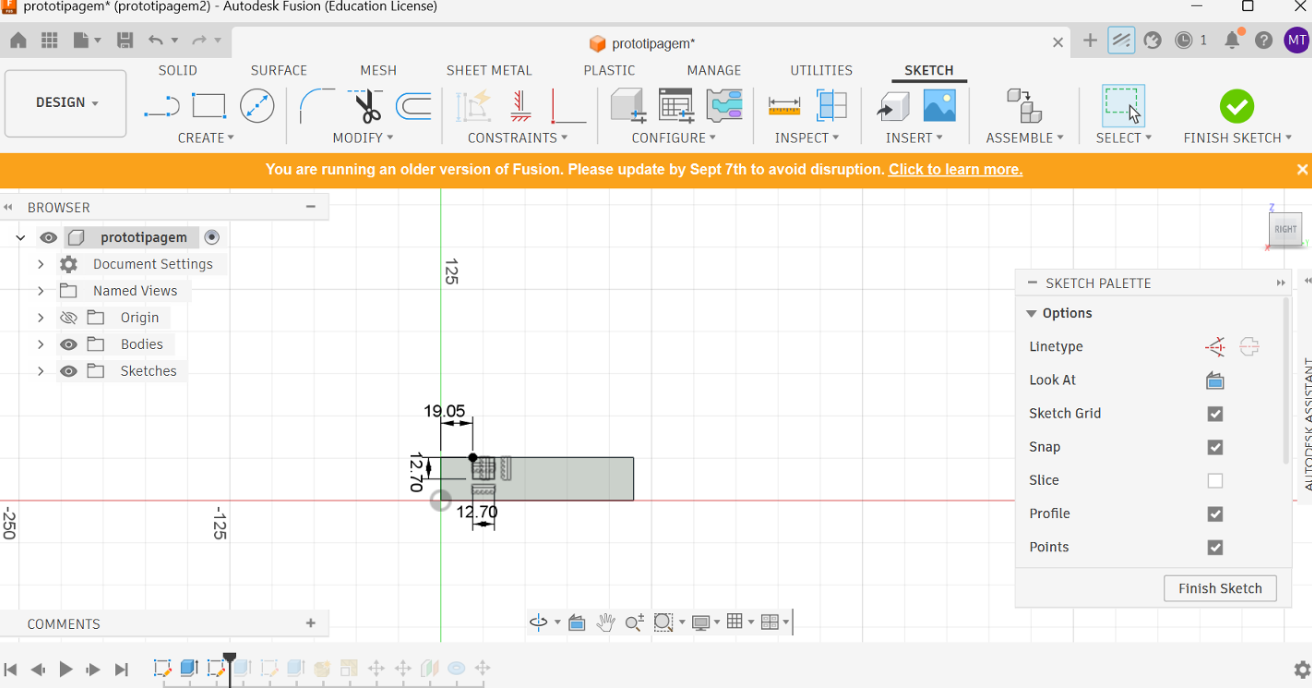Switch to the MESH tab

pyautogui.click(x=378, y=70)
